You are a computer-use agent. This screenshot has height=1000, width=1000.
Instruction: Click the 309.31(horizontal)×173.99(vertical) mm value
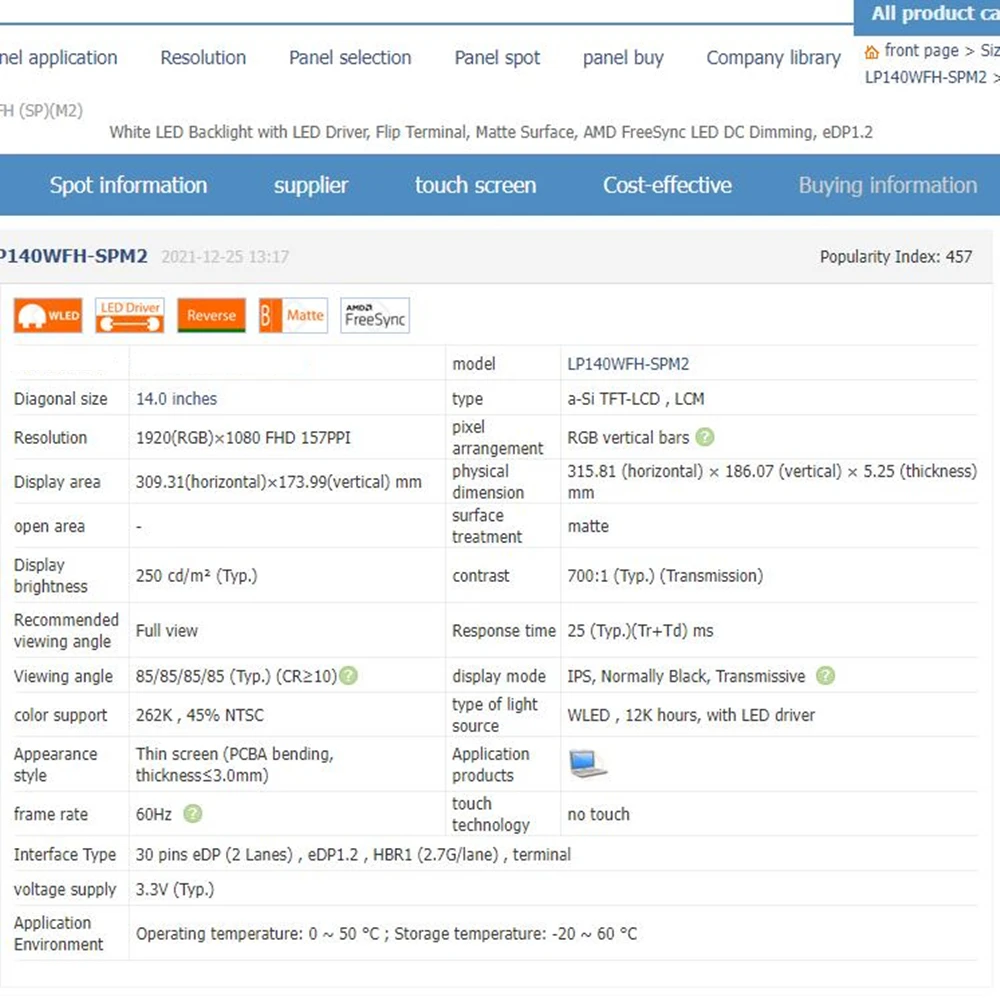(x=279, y=482)
